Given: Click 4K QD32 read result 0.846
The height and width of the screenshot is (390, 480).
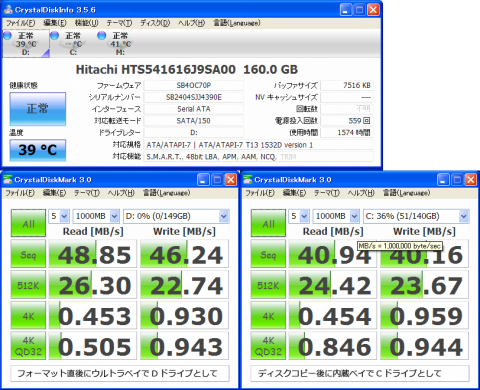Looking at the screenshot, I should [333, 346].
